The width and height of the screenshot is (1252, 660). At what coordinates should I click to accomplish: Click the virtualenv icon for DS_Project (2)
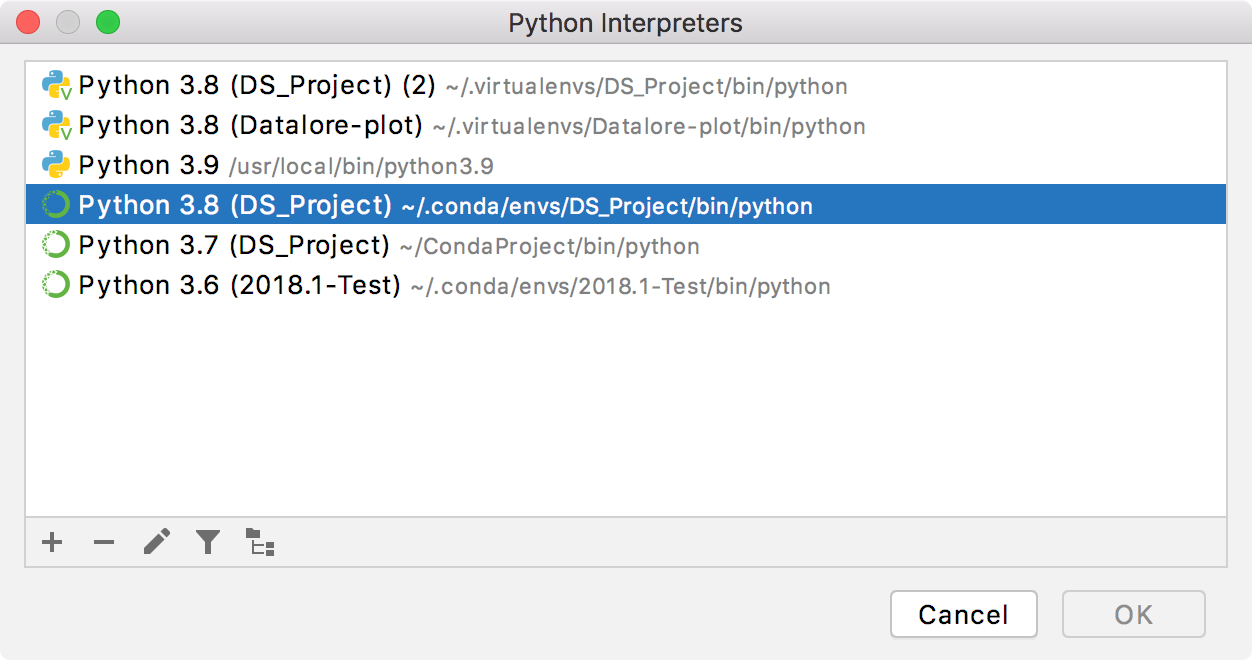tap(57, 86)
